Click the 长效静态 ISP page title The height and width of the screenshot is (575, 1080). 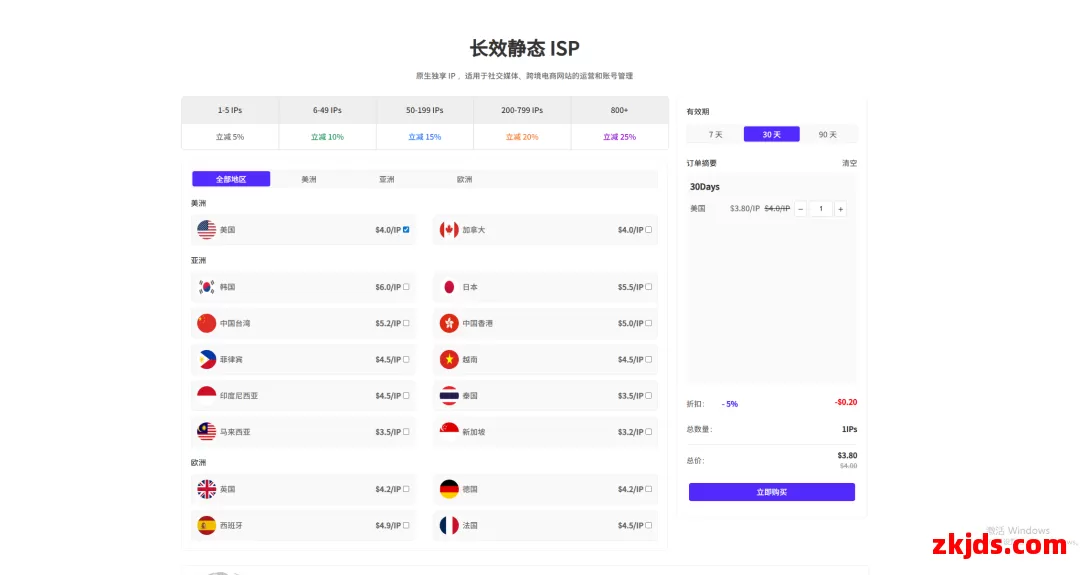pyautogui.click(x=524, y=48)
